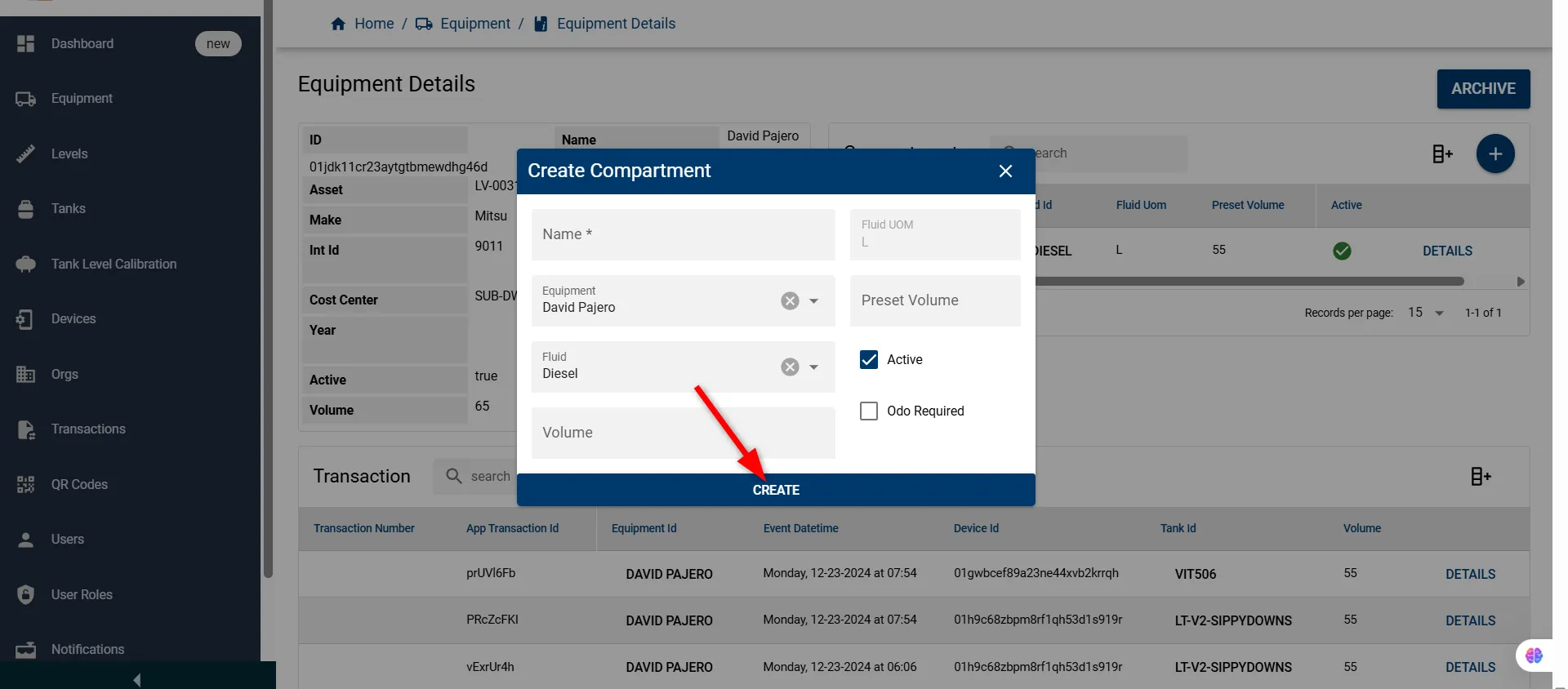Select the Users person icon
This screenshot has width=1568, height=689.
(x=26, y=540)
